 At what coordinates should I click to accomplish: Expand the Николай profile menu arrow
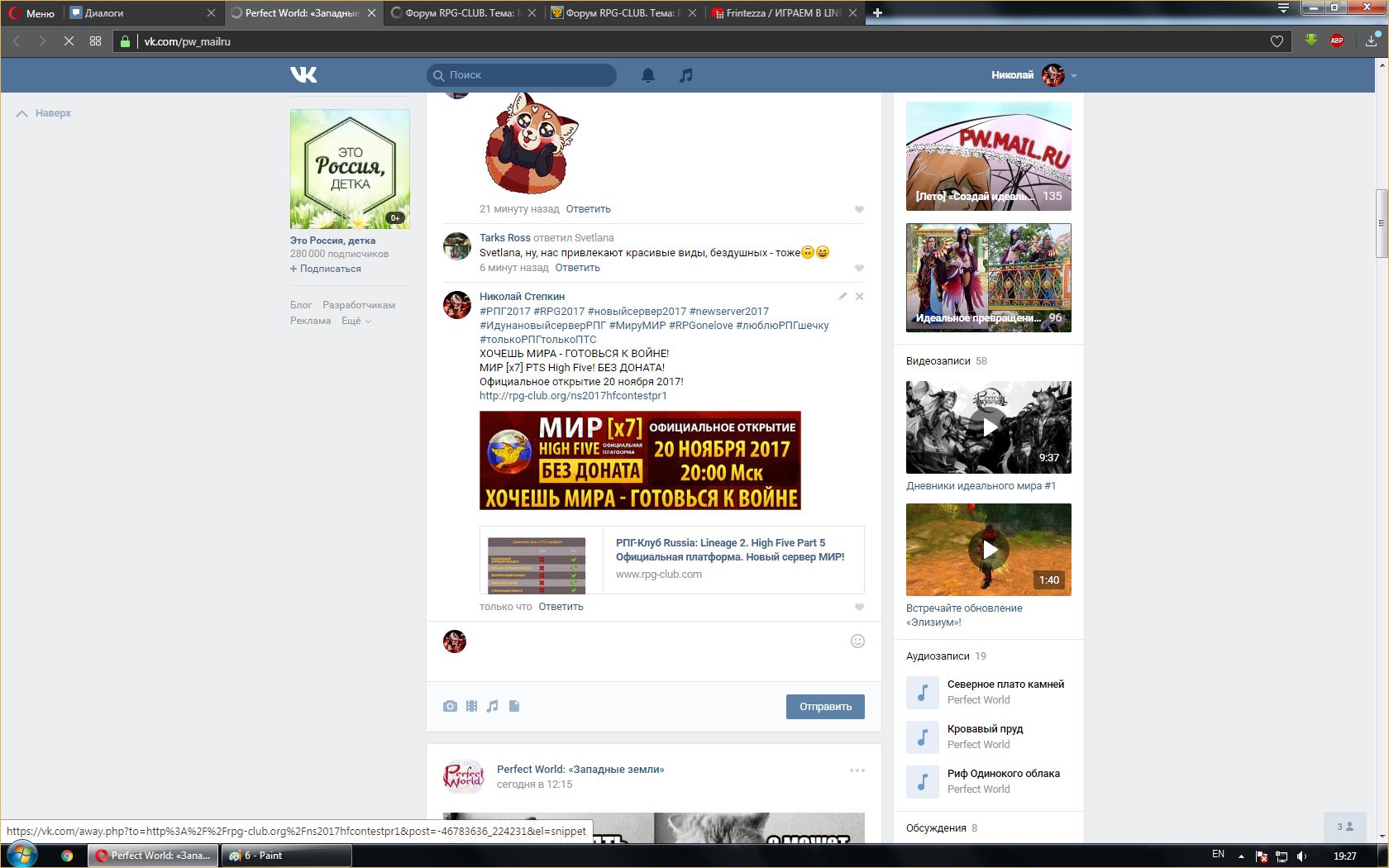coord(1074,75)
